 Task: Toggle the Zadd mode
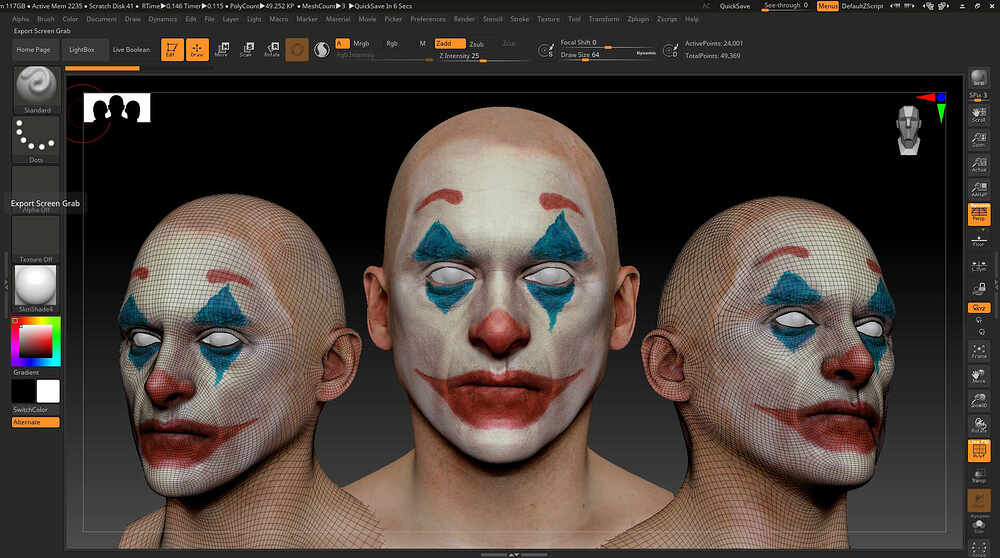point(450,43)
